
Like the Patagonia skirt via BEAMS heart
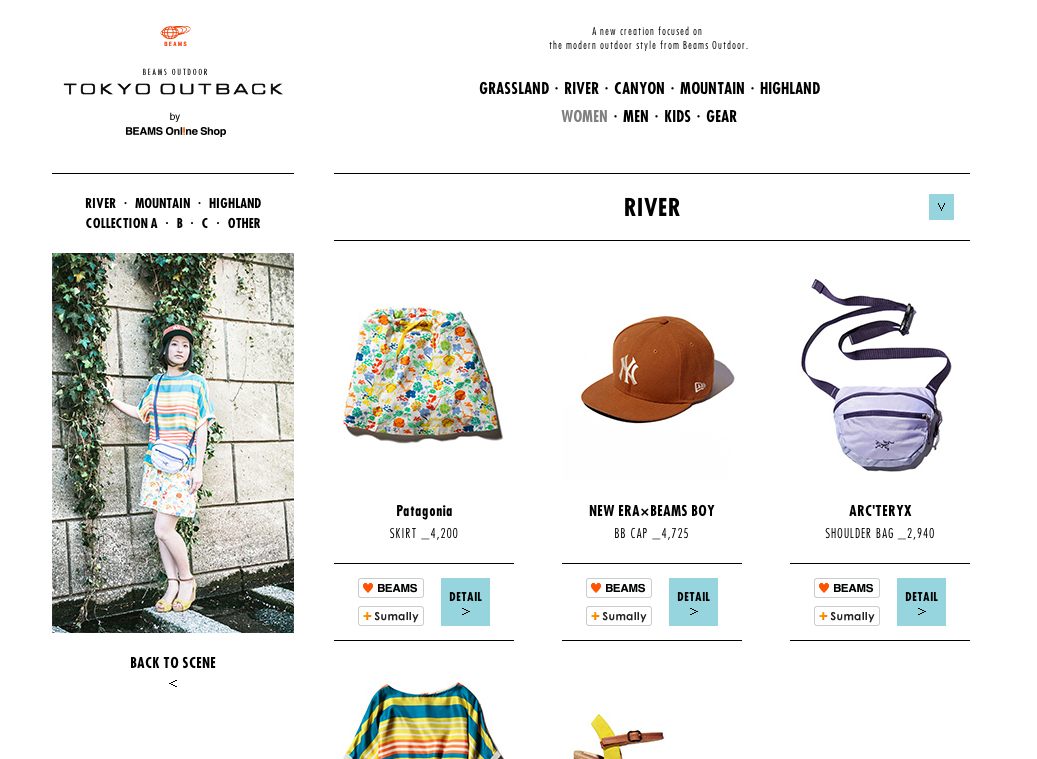point(391,588)
